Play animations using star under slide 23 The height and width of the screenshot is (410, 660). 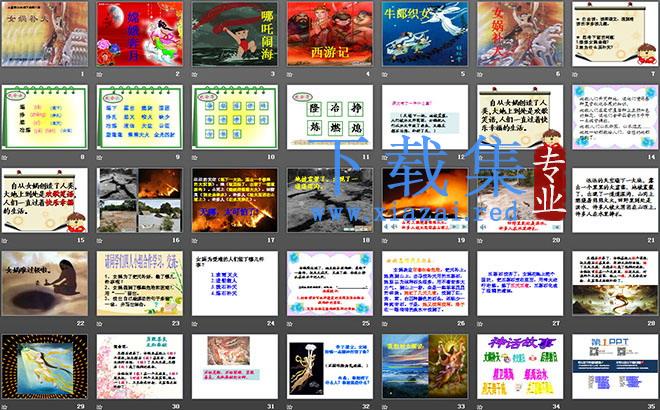pos(100,323)
